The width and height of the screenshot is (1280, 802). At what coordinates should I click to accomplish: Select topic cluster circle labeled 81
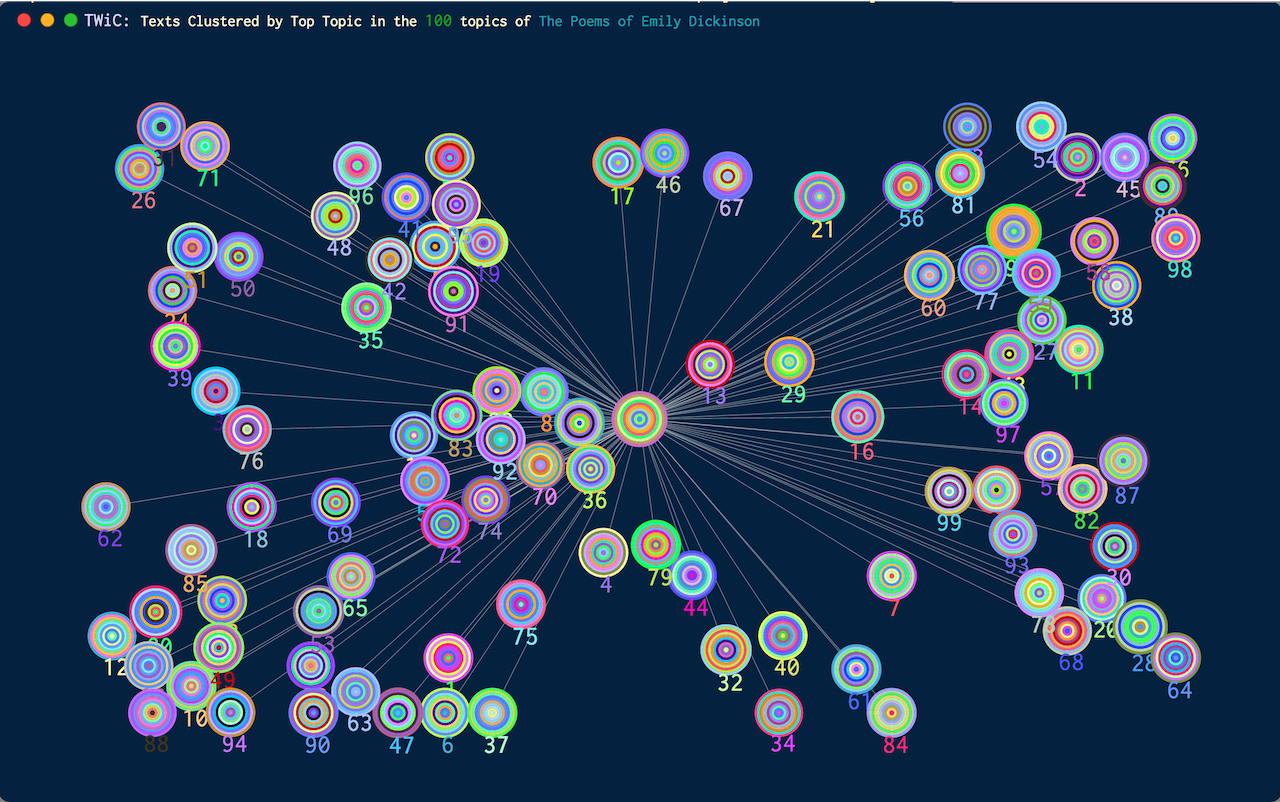click(960, 173)
